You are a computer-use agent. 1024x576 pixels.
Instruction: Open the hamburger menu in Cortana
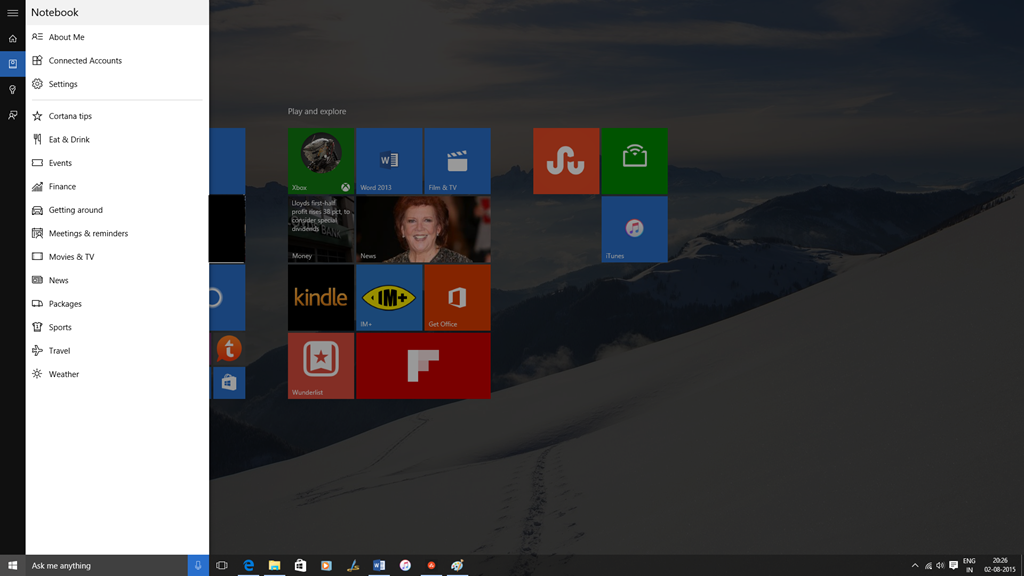(x=12, y=12)
